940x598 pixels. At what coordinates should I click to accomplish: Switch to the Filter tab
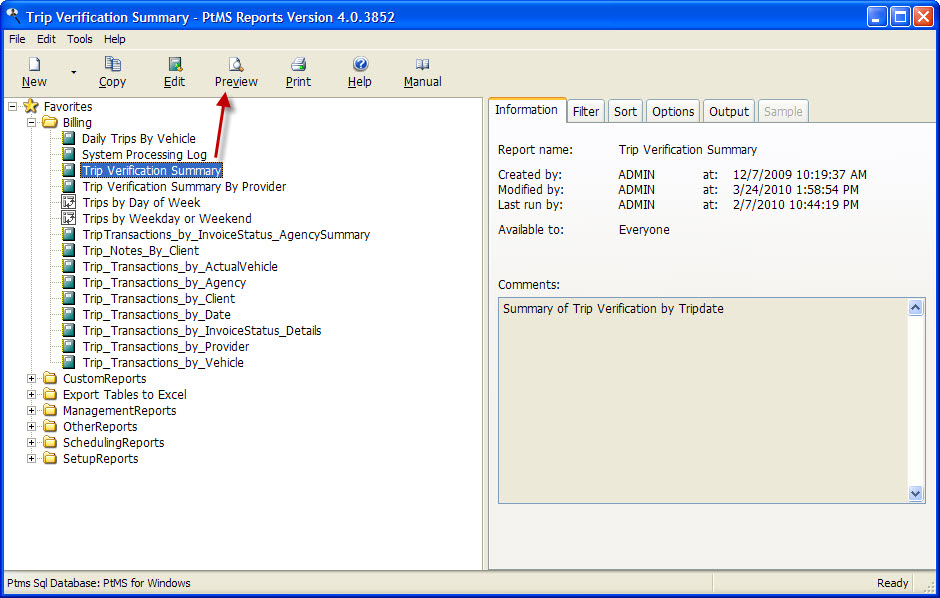pos(586,111)
